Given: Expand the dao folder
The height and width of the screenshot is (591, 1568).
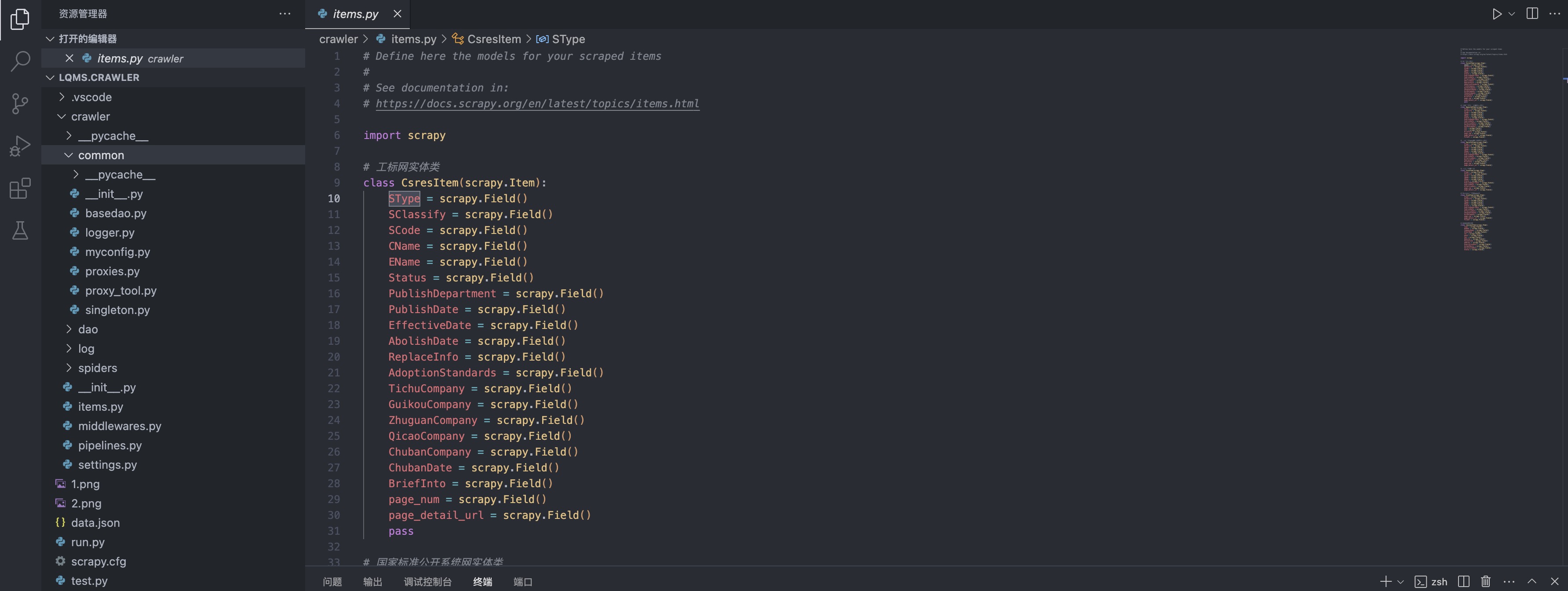Looking at the screenshot, I should click(174, 329).
